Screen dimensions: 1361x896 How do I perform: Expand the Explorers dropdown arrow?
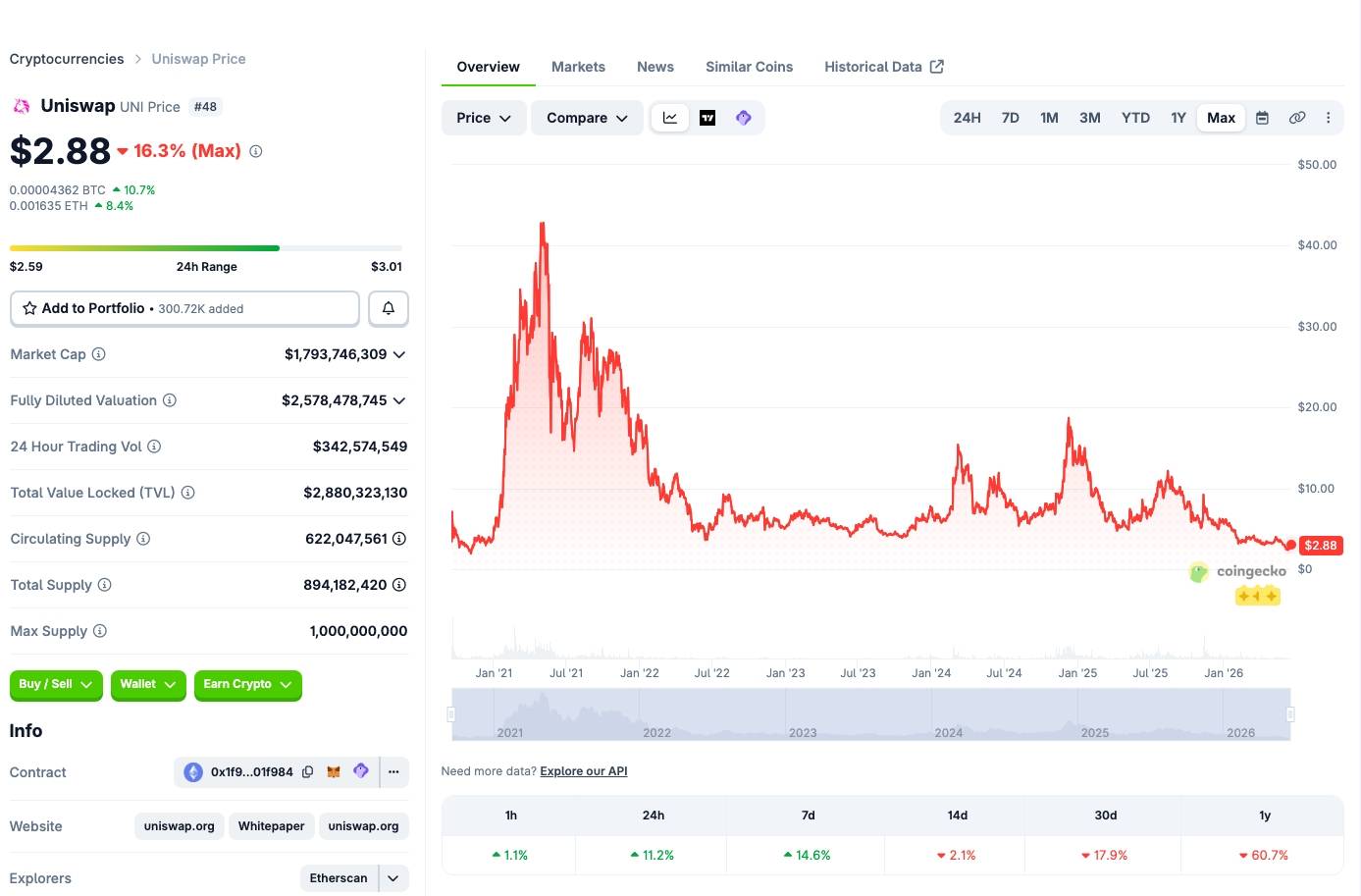point(393,878)
